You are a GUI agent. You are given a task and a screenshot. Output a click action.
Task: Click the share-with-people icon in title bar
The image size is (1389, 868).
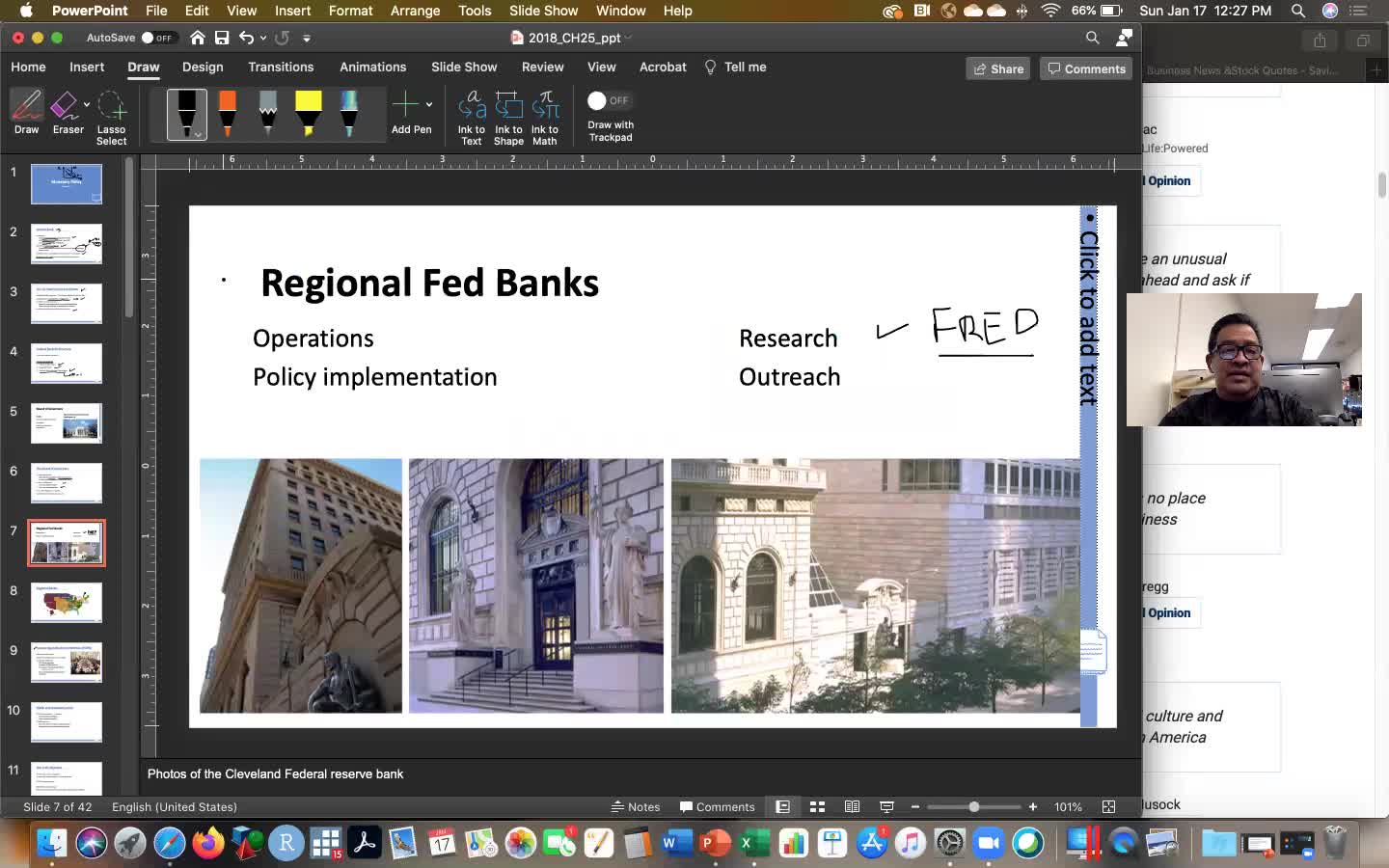pos(1124,38)
